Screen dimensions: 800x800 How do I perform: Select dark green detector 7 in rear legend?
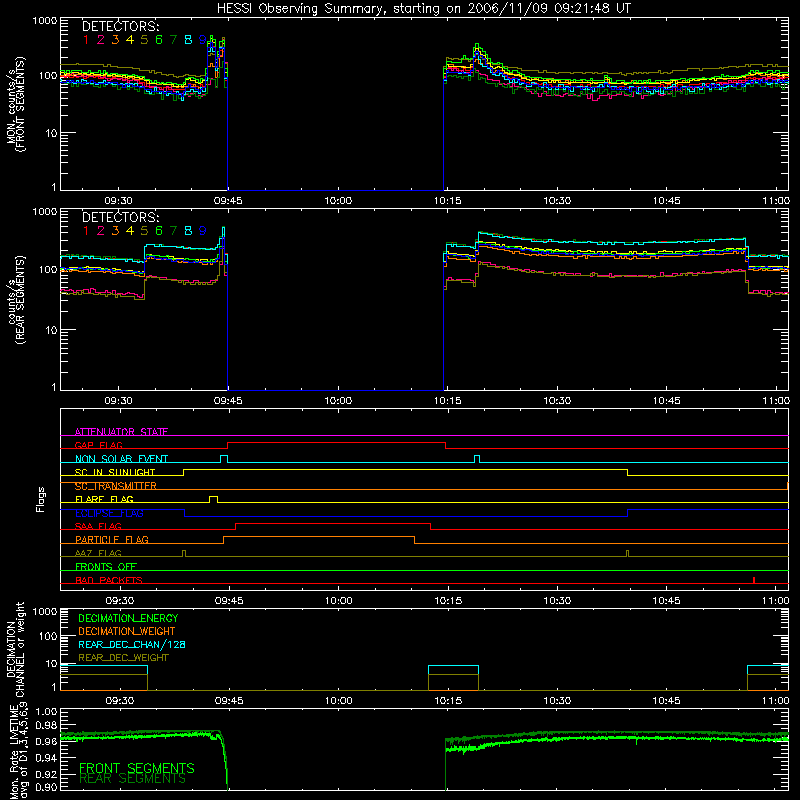(x=173, y=231)
